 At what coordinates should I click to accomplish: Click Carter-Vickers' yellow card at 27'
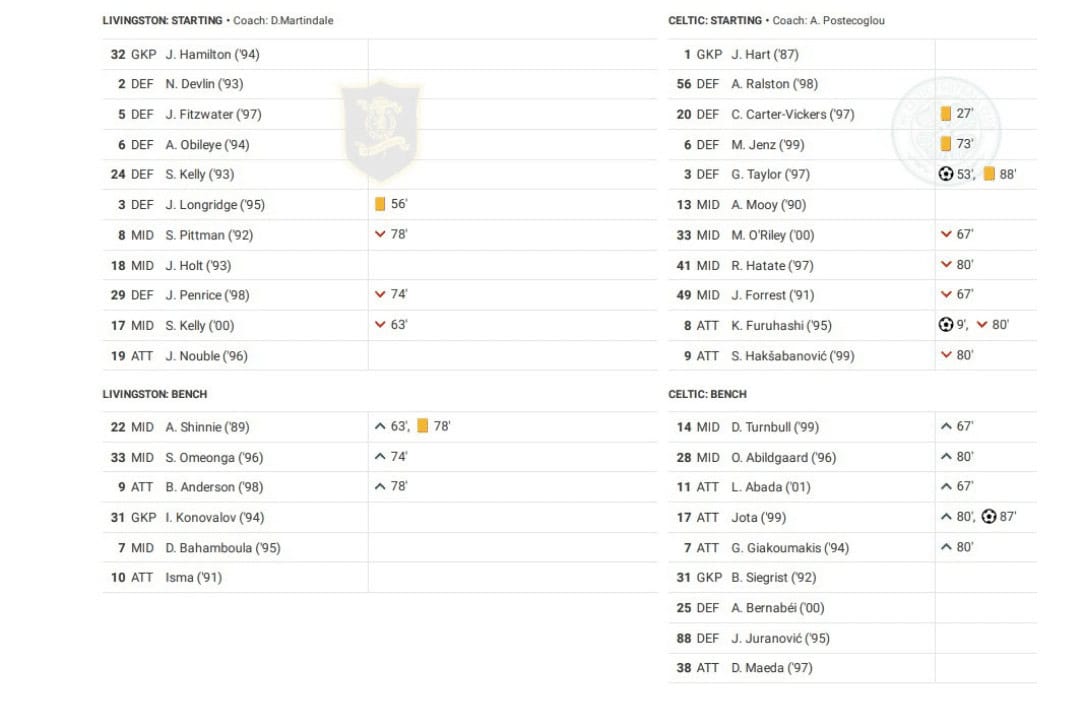[946, 114]
